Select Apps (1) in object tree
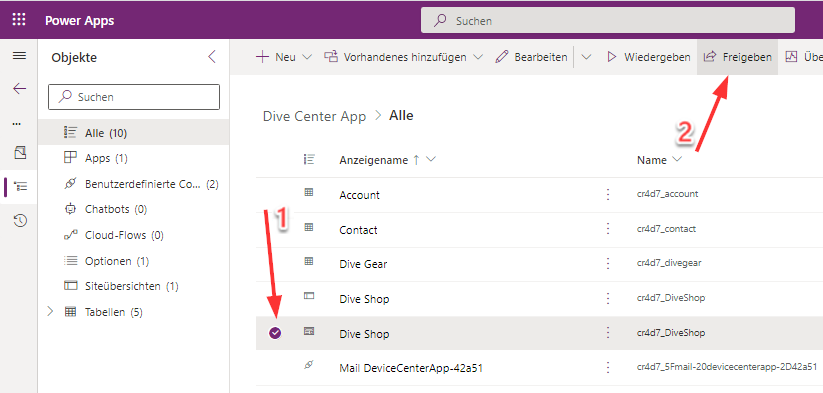Screen dimensions: 823x393 [134, 158]
